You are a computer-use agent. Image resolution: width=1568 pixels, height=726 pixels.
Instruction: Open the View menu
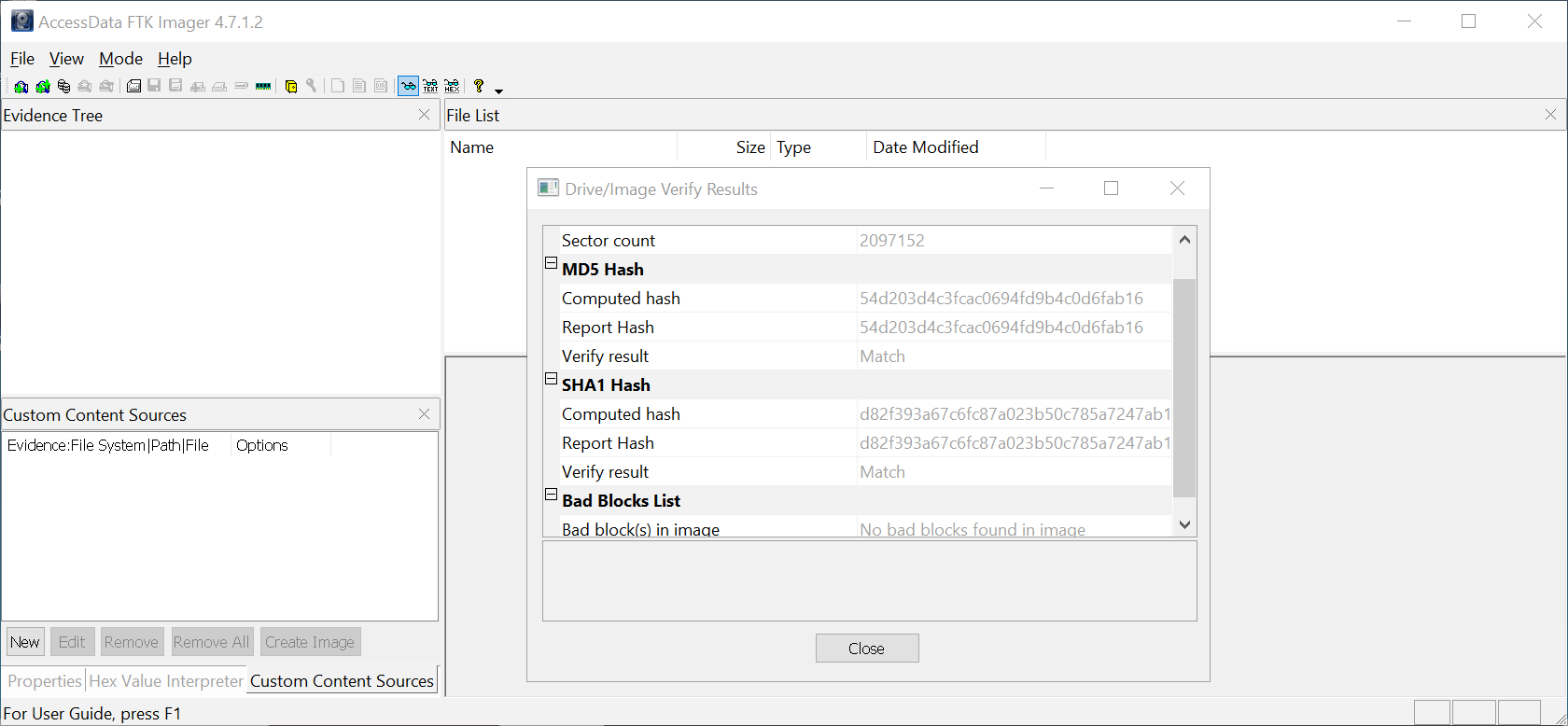pyautogui.click(x=66, y=59)
